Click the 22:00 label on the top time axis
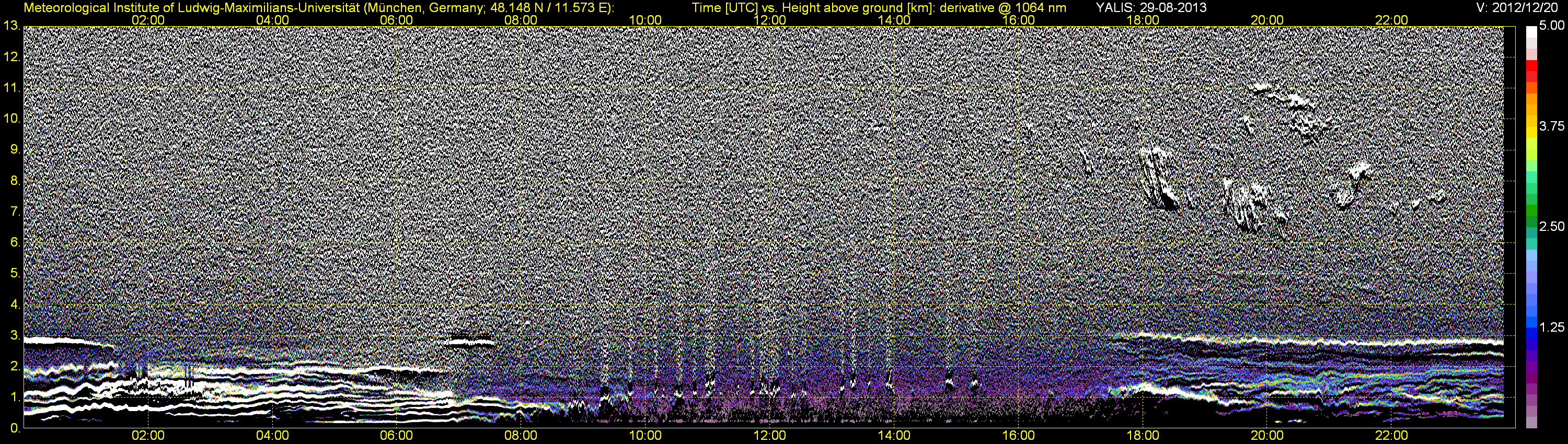Image resolution: width=1568 pixels, height=444 pixels. click(x=1391, y=20)
